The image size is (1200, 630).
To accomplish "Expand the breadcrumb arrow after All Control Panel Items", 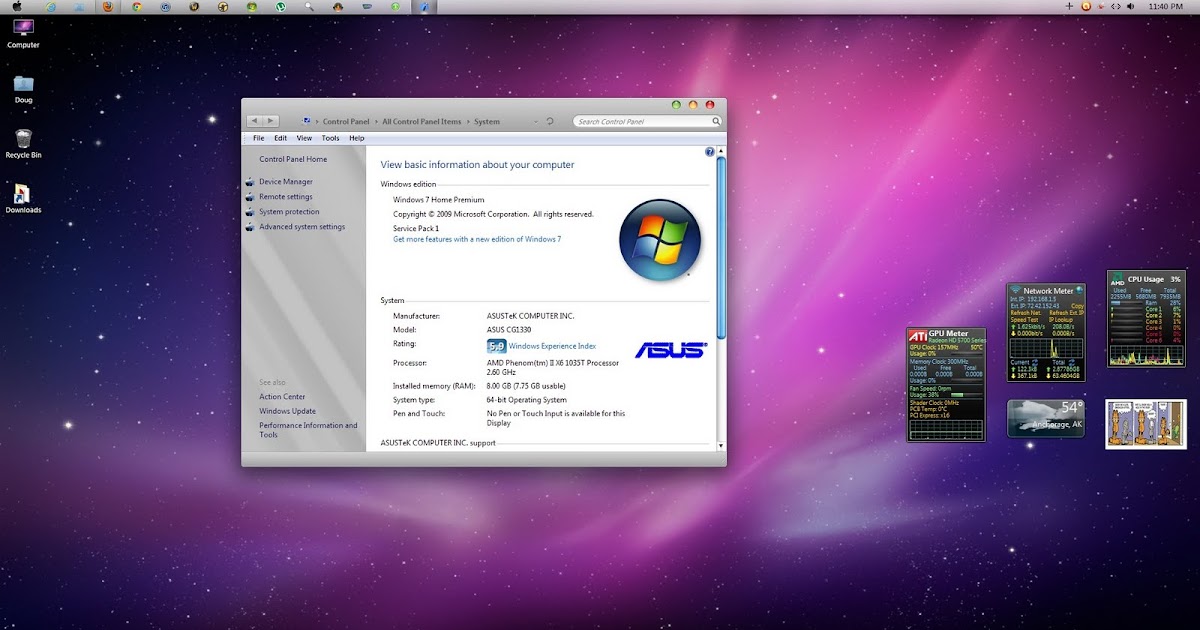I will 467,122.
